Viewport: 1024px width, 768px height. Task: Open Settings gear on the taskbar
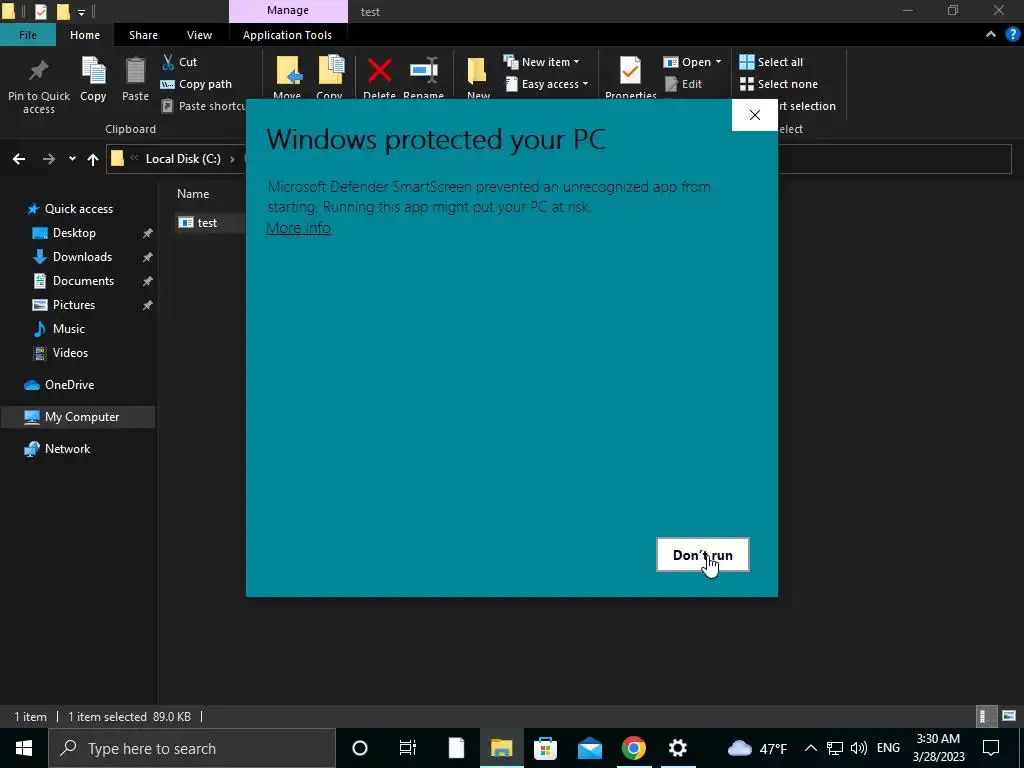(x=678, y=748)
